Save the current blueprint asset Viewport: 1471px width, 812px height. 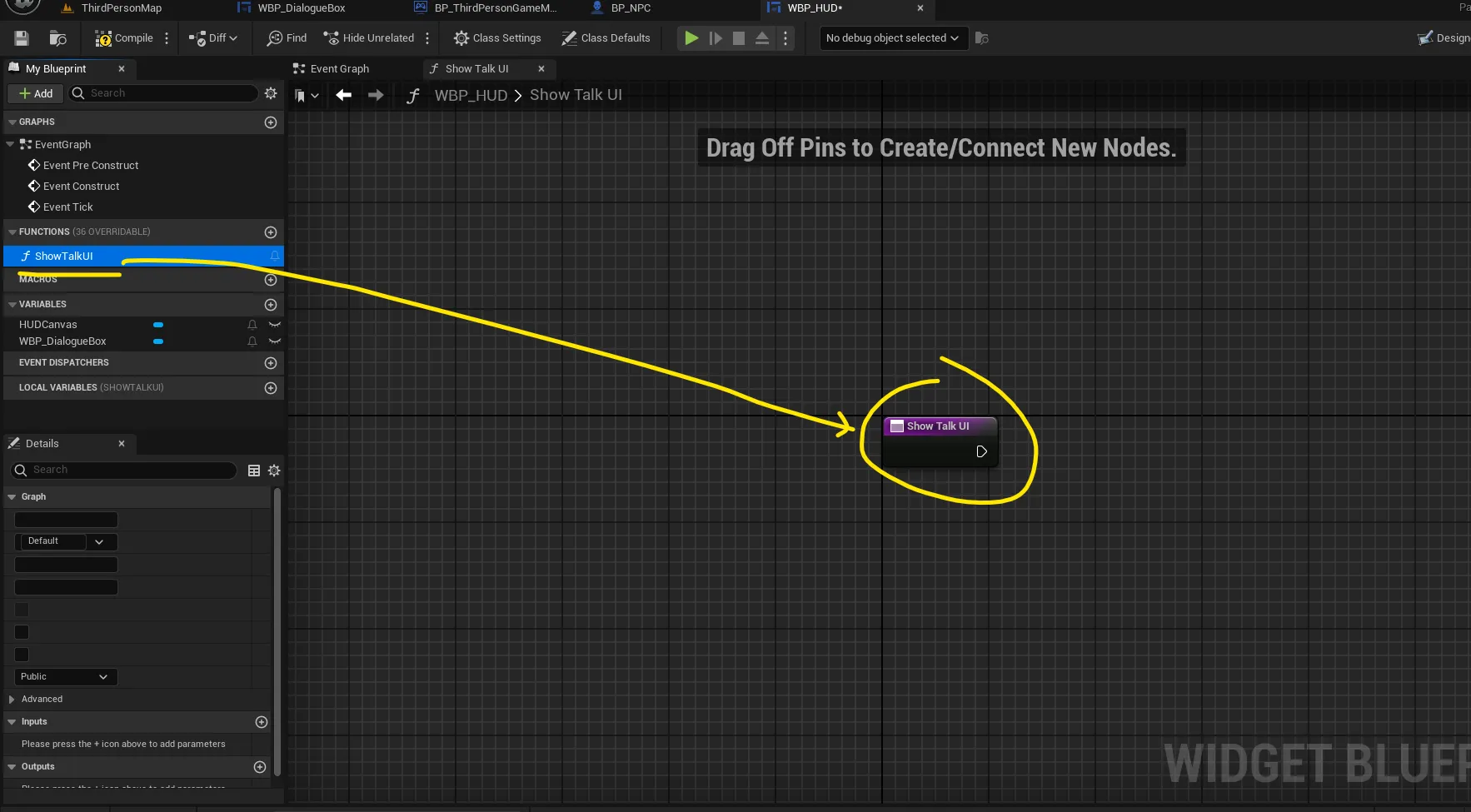pyautogui.click(x=22, y=38)
